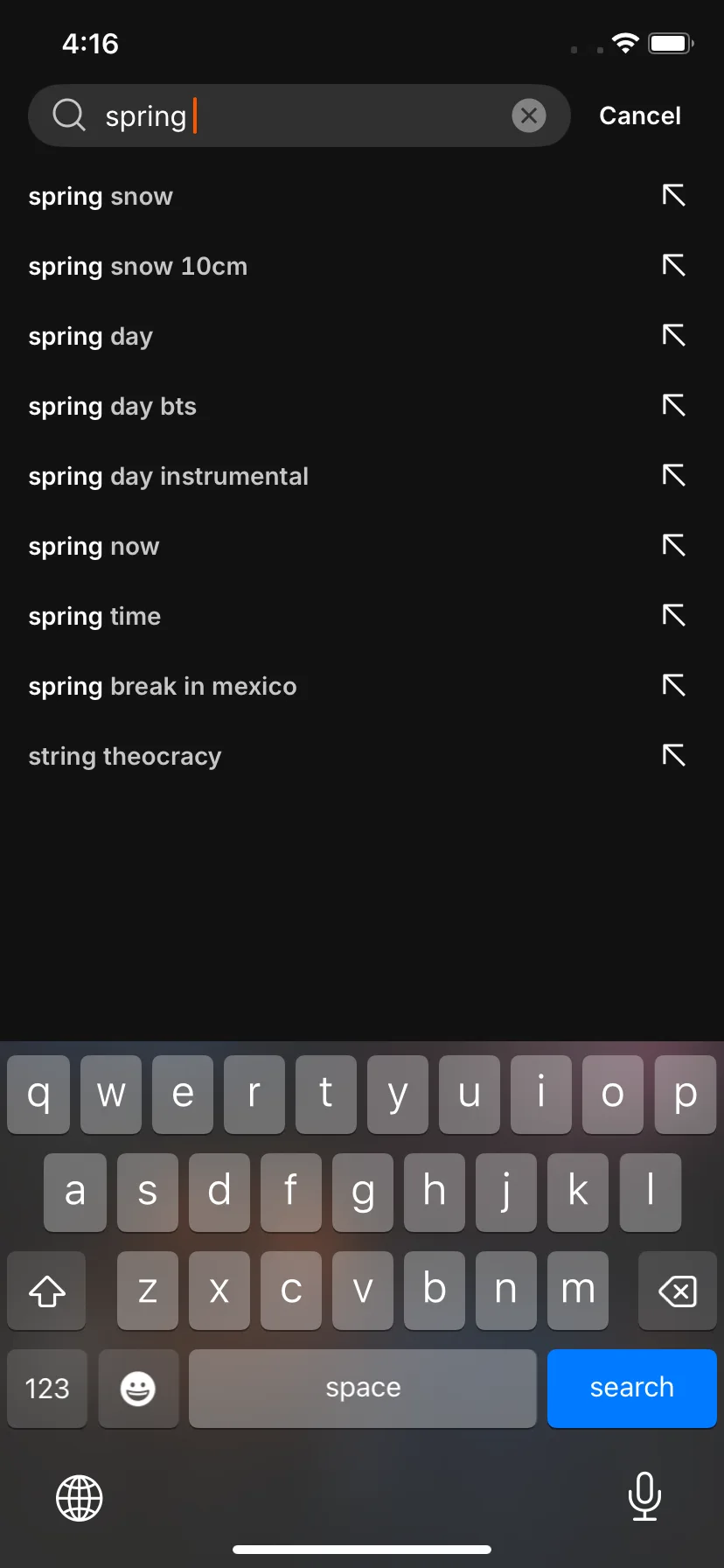
Task: Choose the spring now suggestion
Action: (362, 546)
